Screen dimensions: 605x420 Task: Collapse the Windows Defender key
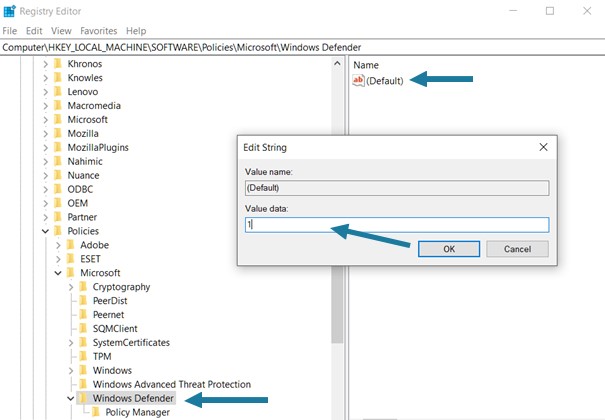(x=71, y=398)
